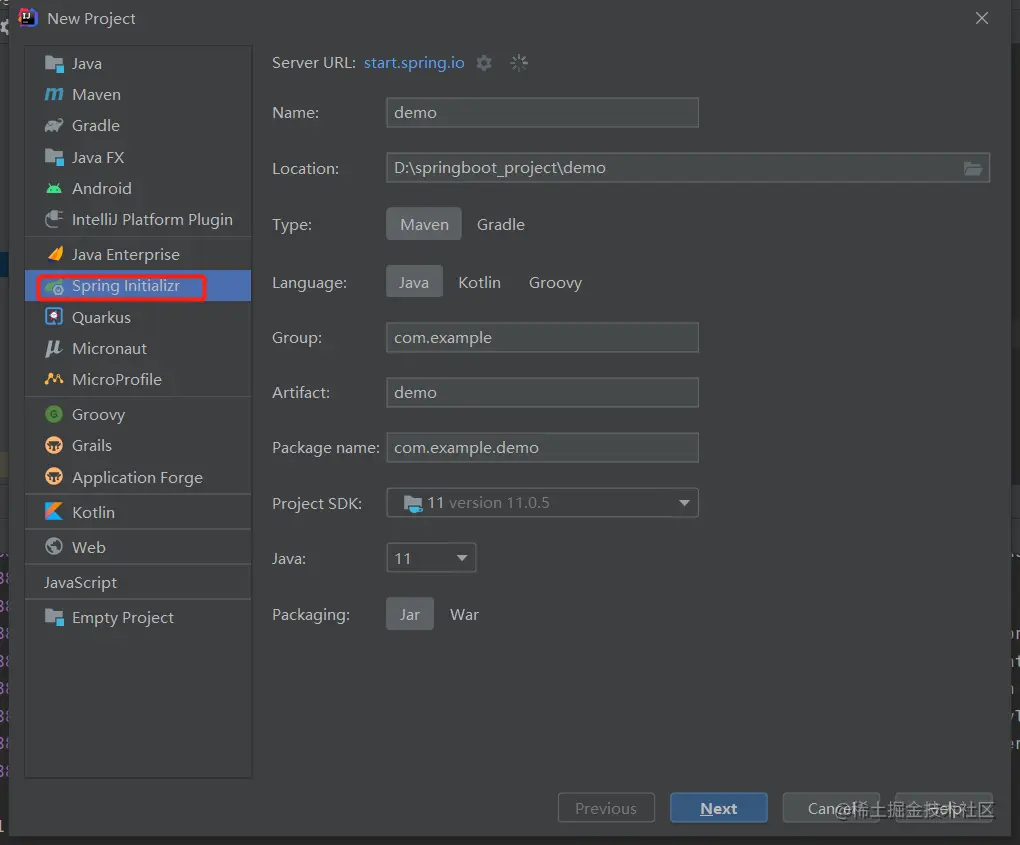The height and width of the screenshot is (845, 1020).
Task: Click the Name field containing demo
Action: pos(543,113)
